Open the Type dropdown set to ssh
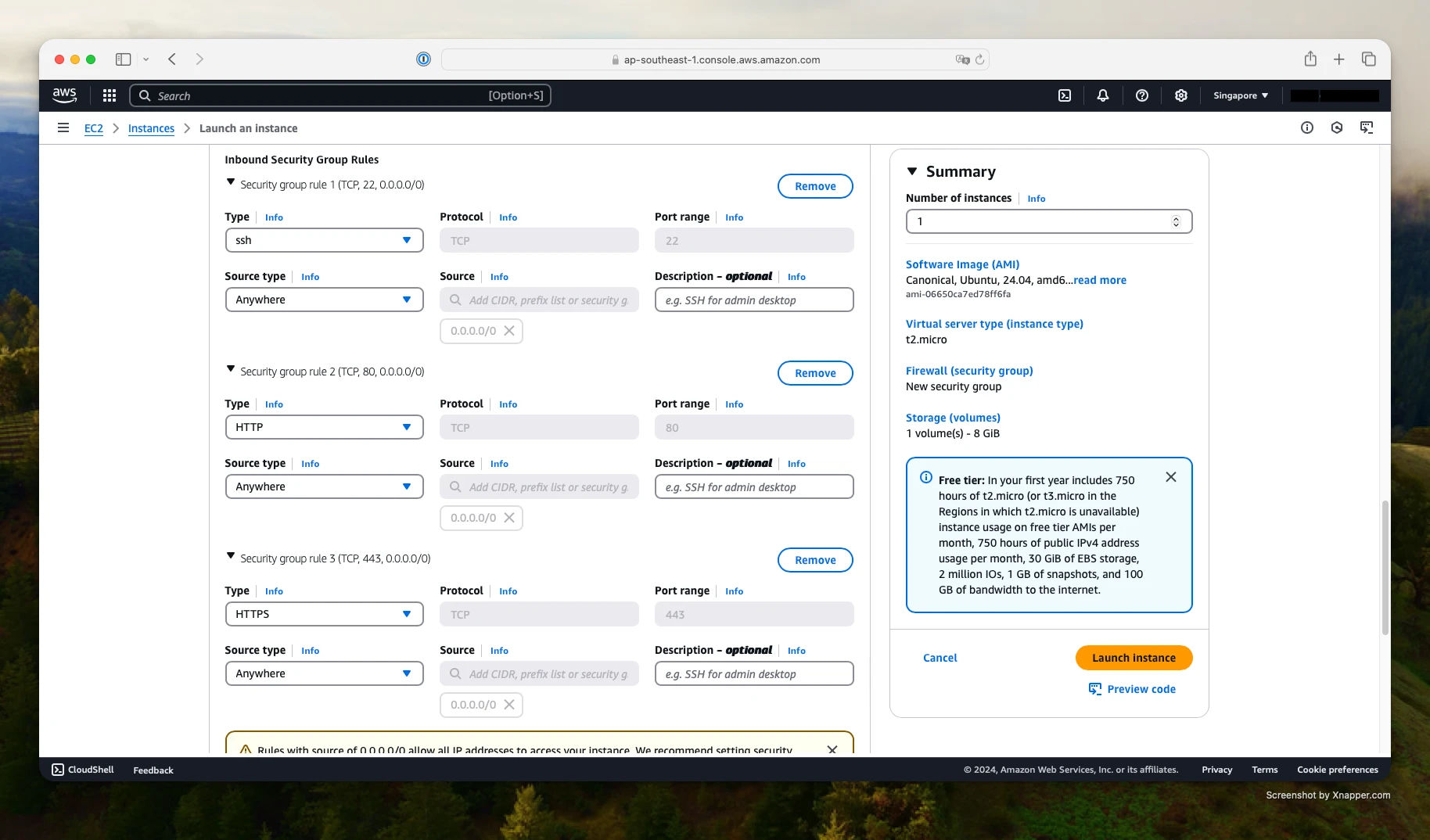The image size is (1430, 840). (324, 240)
